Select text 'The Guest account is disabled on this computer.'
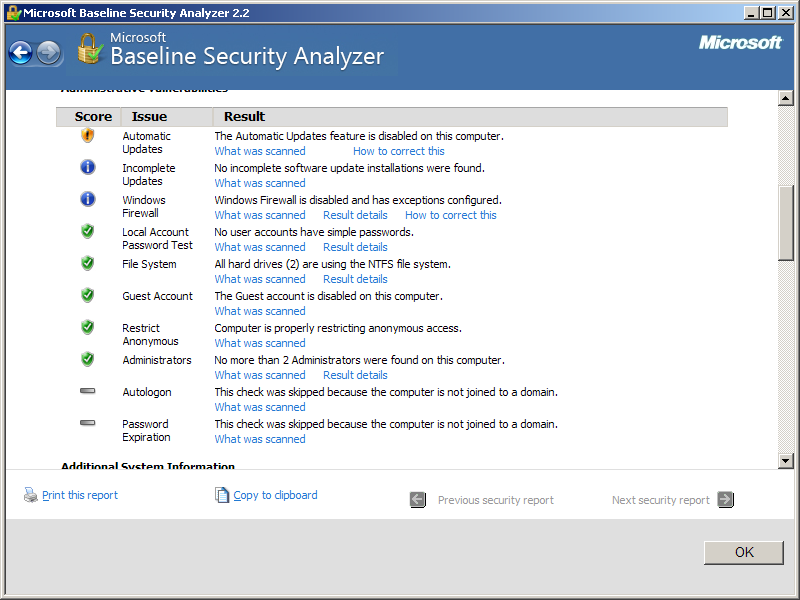 click(x=329, y=296)
